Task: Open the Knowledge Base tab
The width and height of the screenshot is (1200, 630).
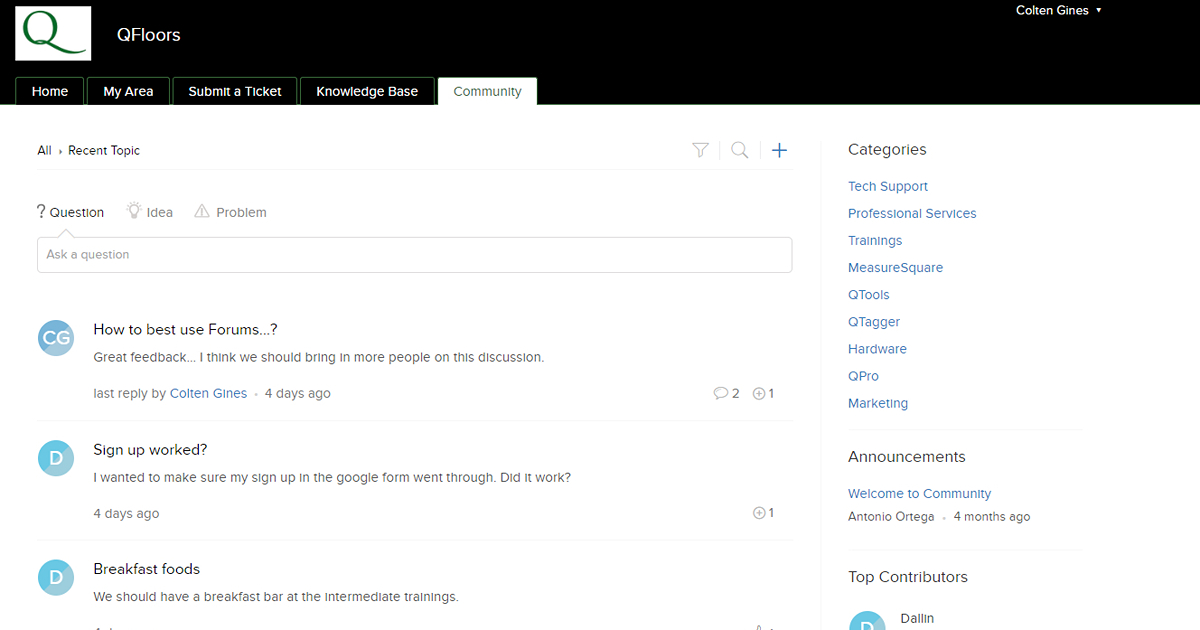Action: 367,91
